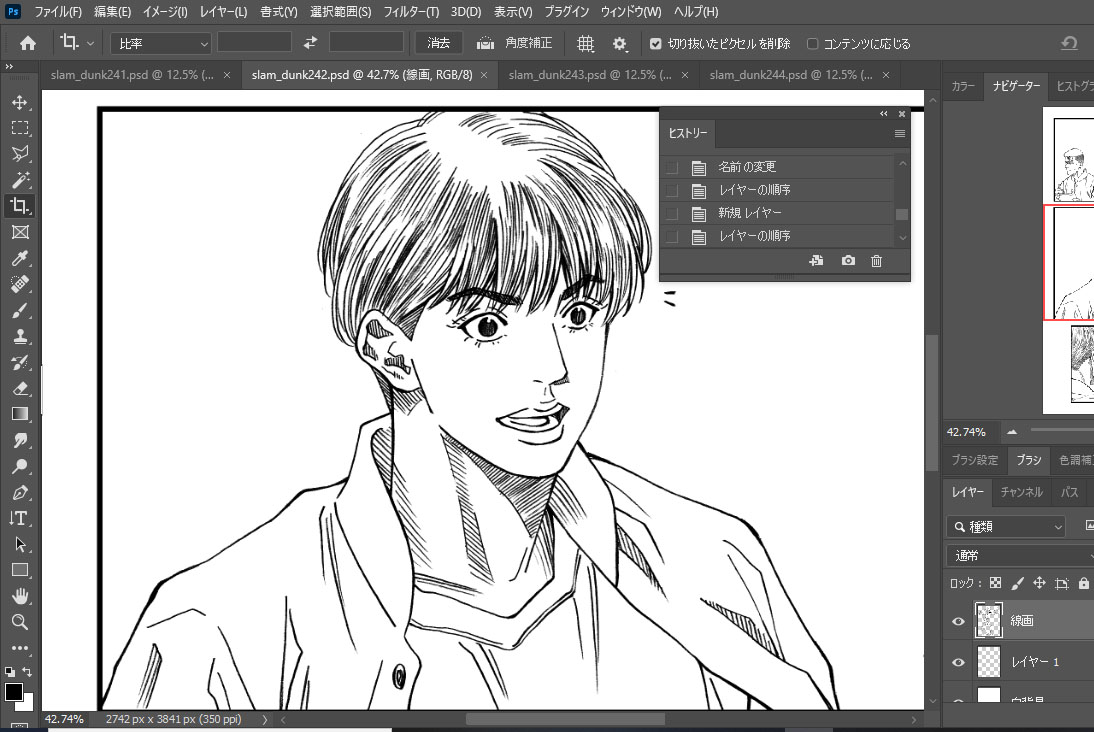Enable コンテンツに応じる checkbox
This screenshot has width=1094, height=732.
pyautogui.click(x=812, y=44)
